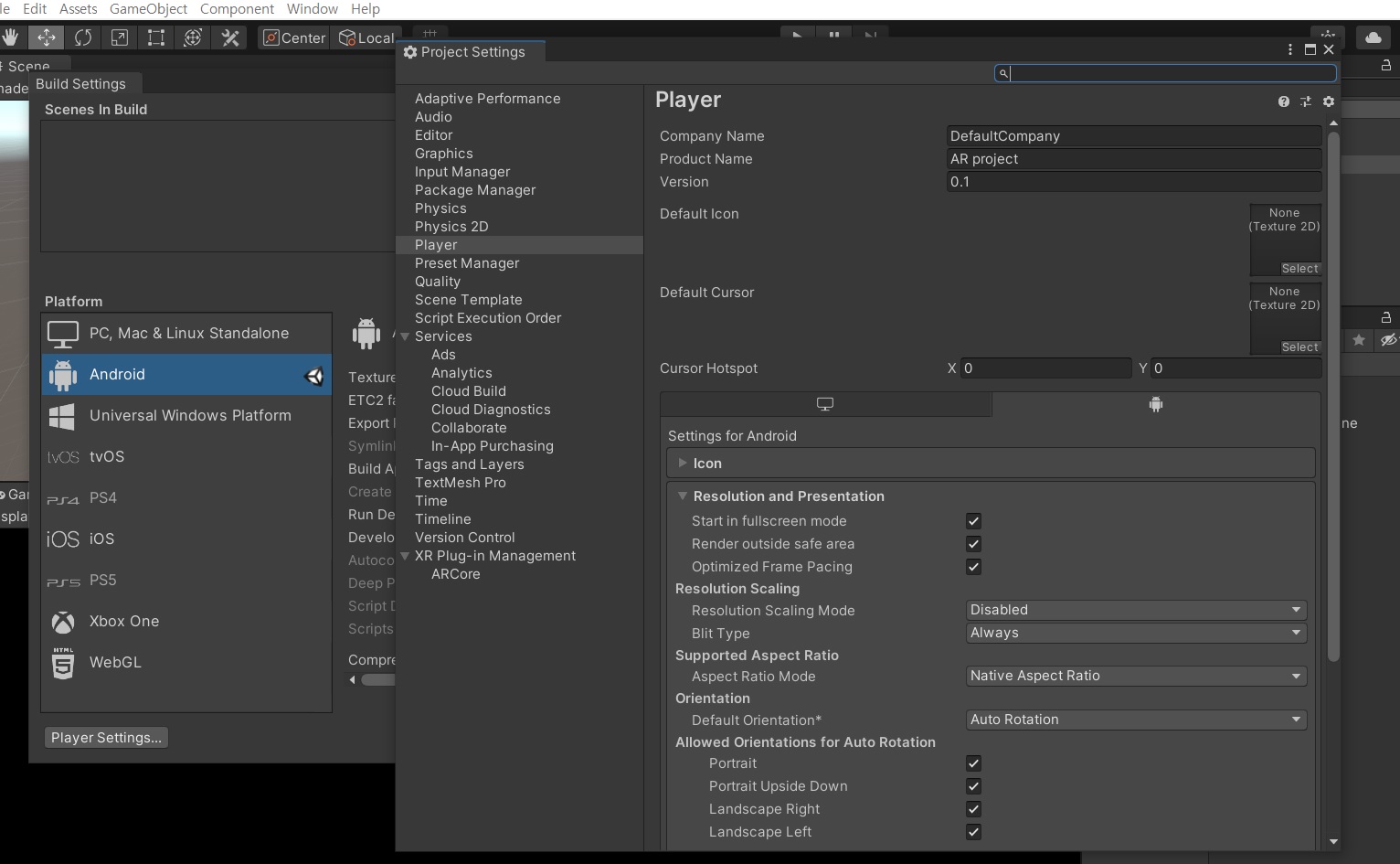
Task: Select the Xbox One platform
Action: [x=186, y=622]
